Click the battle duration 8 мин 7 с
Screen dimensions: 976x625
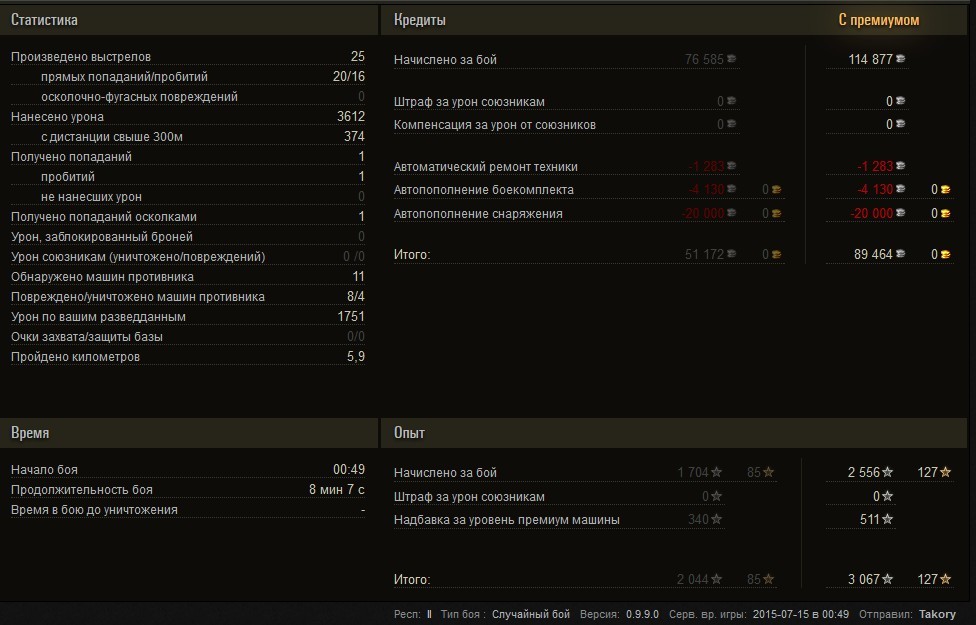point(337,489)
